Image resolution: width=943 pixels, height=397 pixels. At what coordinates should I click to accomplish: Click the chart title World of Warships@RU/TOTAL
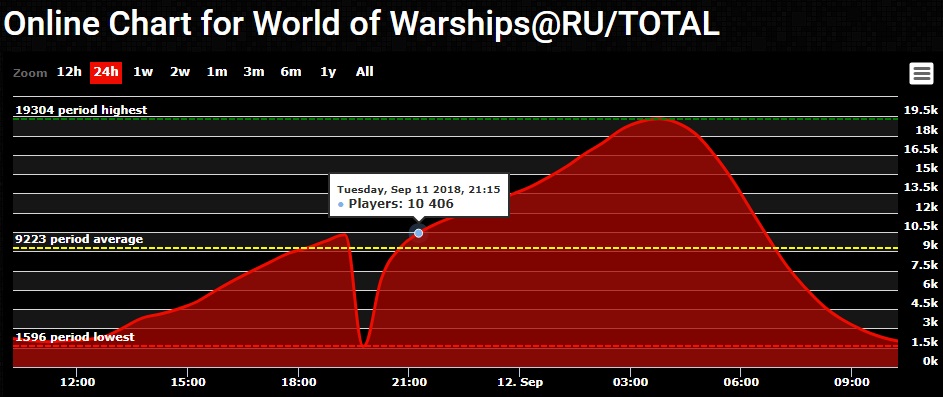click(x=486, y=24)
